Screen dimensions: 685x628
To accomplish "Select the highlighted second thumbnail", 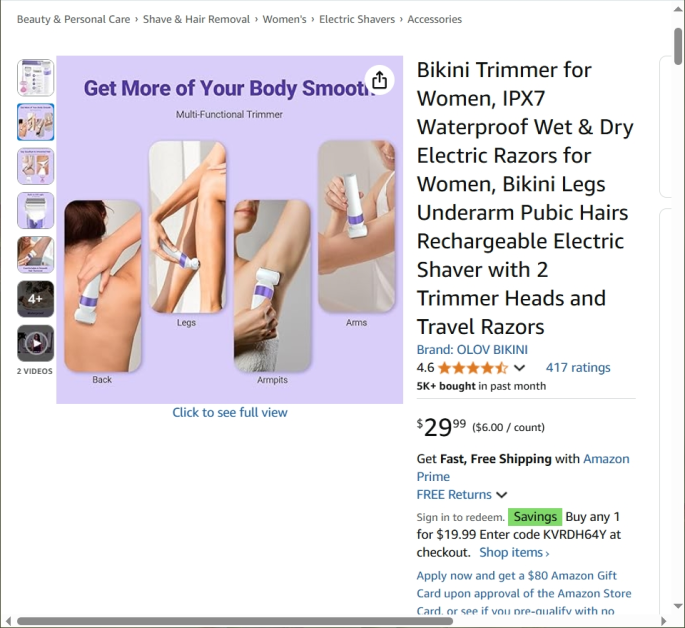I will click(x=36, y=122).
